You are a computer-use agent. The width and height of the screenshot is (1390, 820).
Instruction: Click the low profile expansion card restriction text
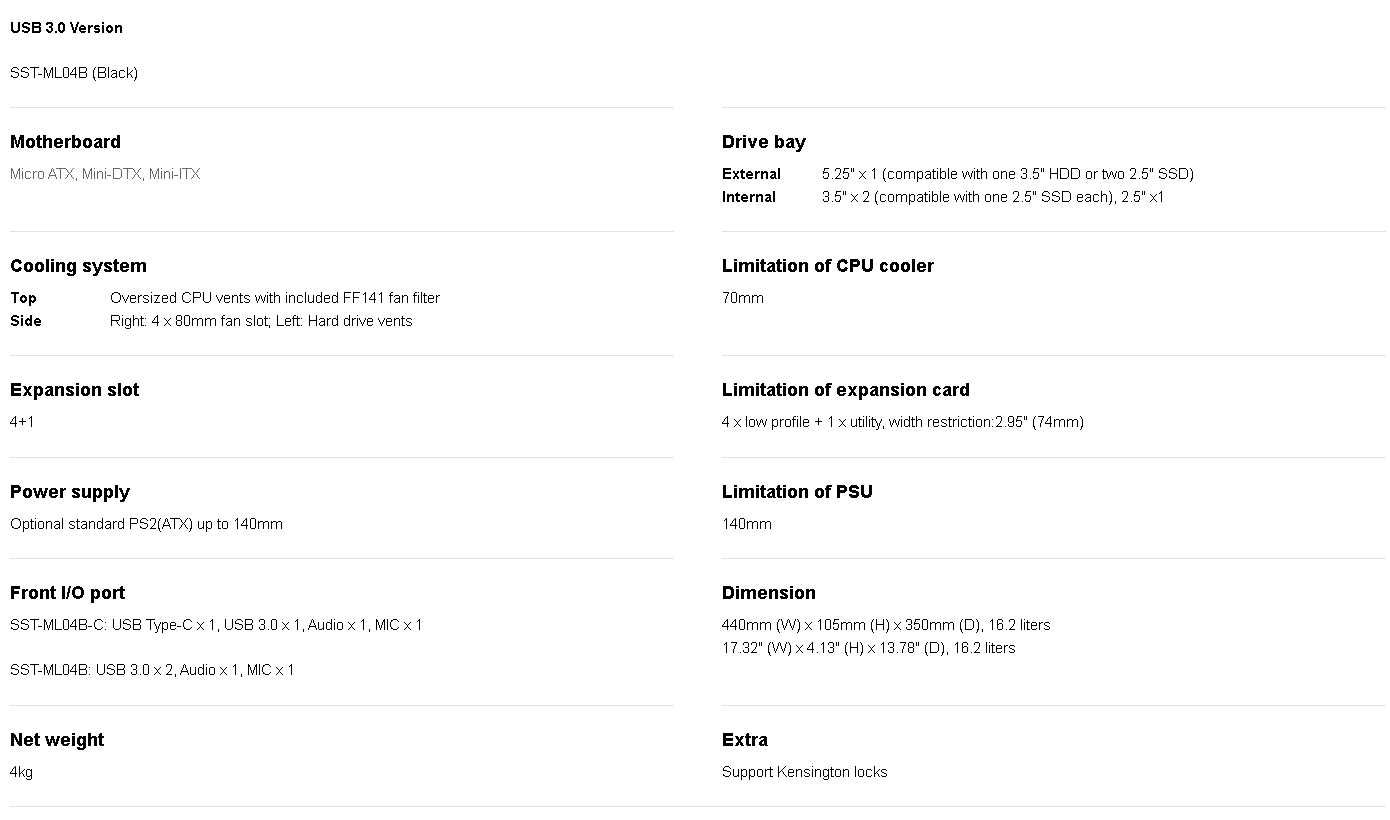coord(903,422)
